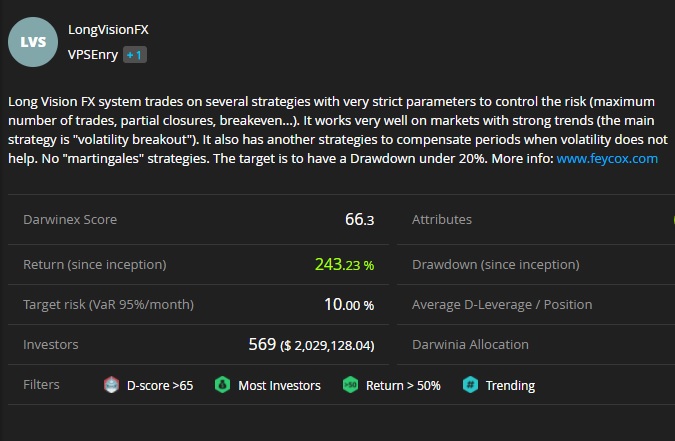The image size is (675, 441).
Task: Open the www.feycox.com link
Action: [607, 158]
